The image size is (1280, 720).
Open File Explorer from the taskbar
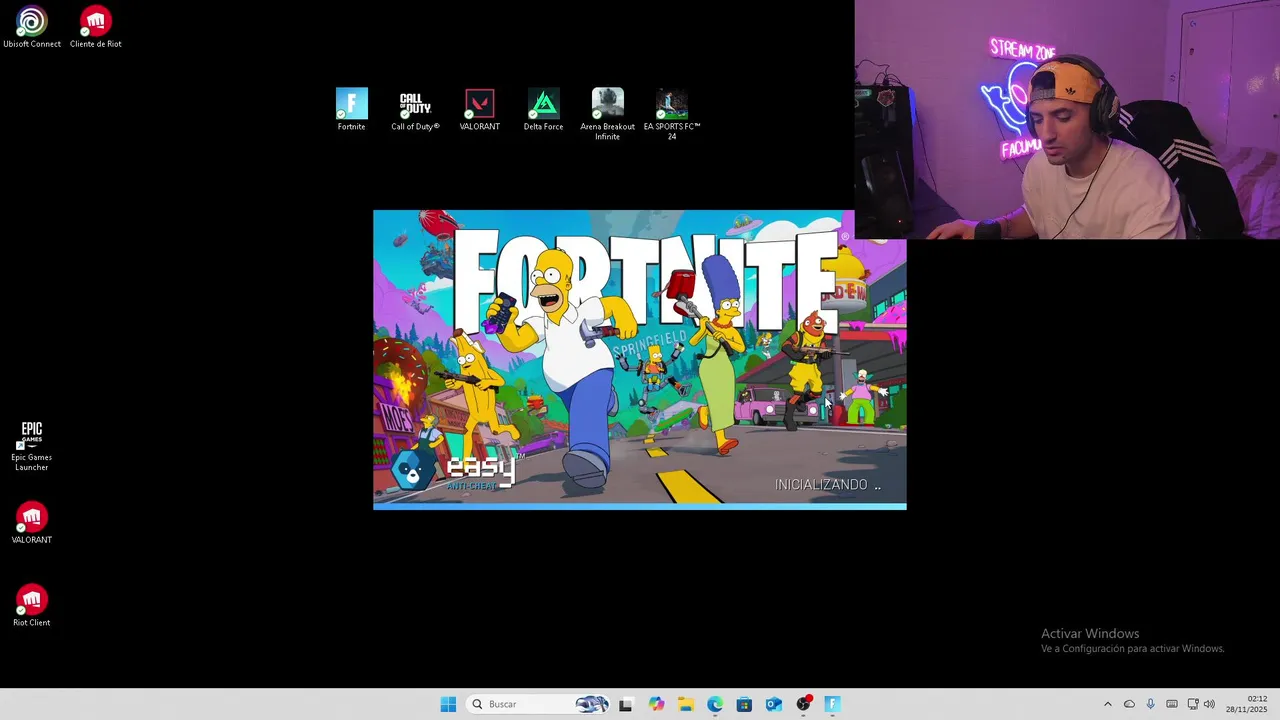click(685, 704)
